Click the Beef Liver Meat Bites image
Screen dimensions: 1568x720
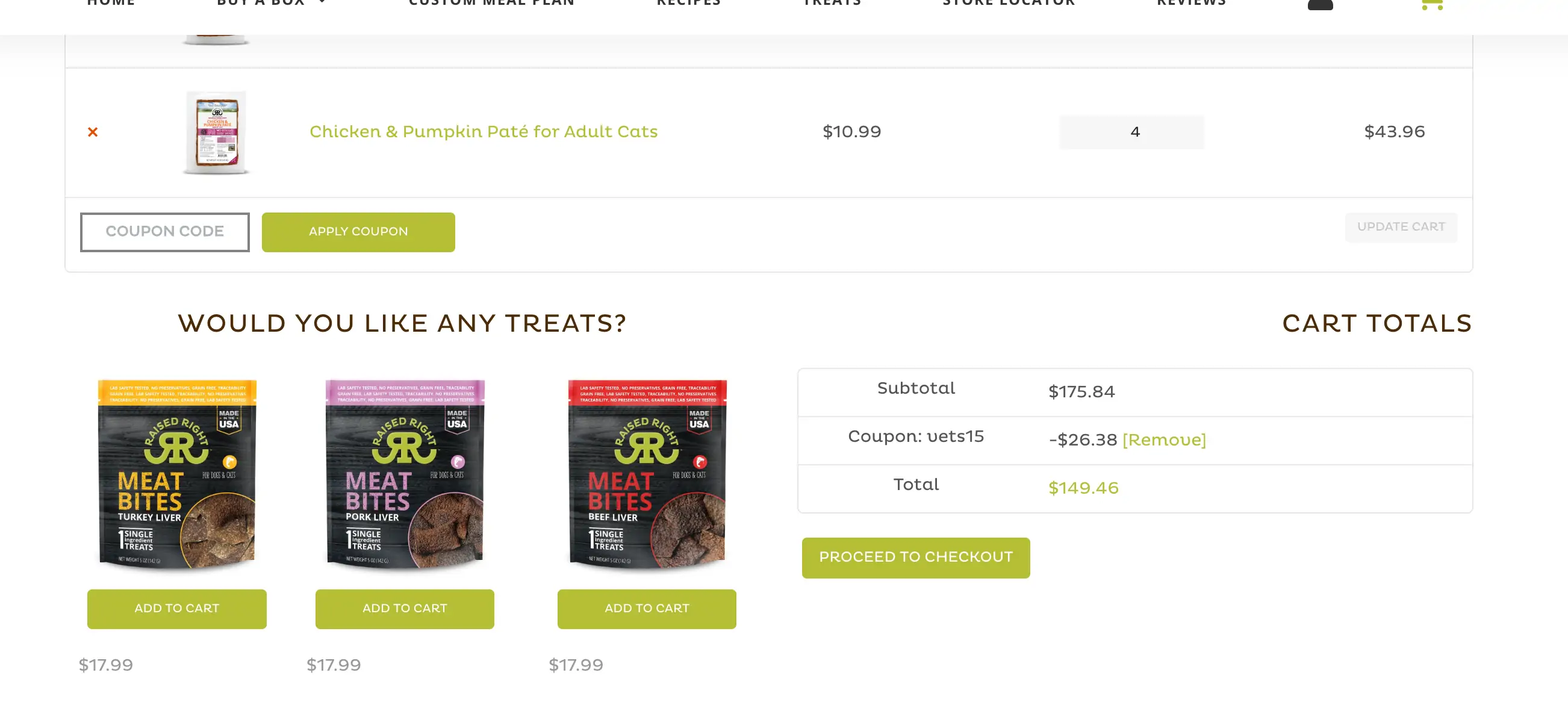(x=647, y=475)
